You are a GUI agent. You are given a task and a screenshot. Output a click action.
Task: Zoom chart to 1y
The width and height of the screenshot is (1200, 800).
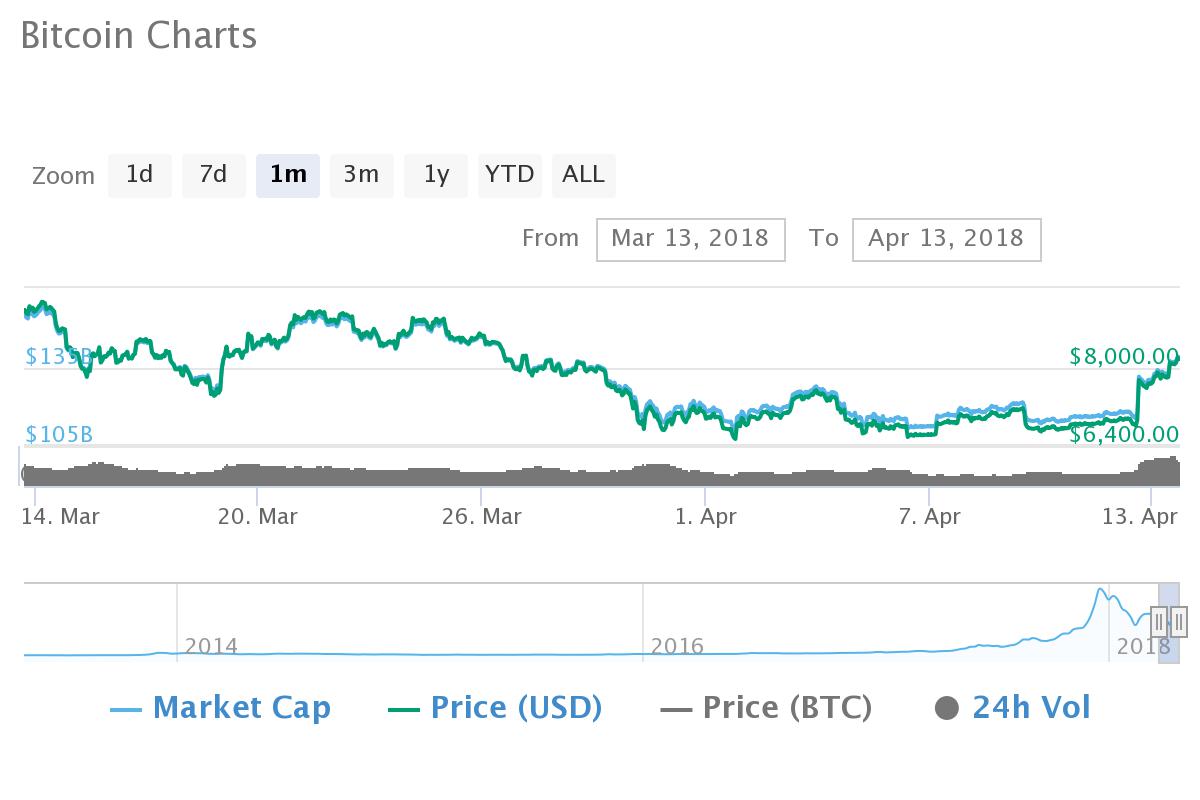[x=436, y=175]
